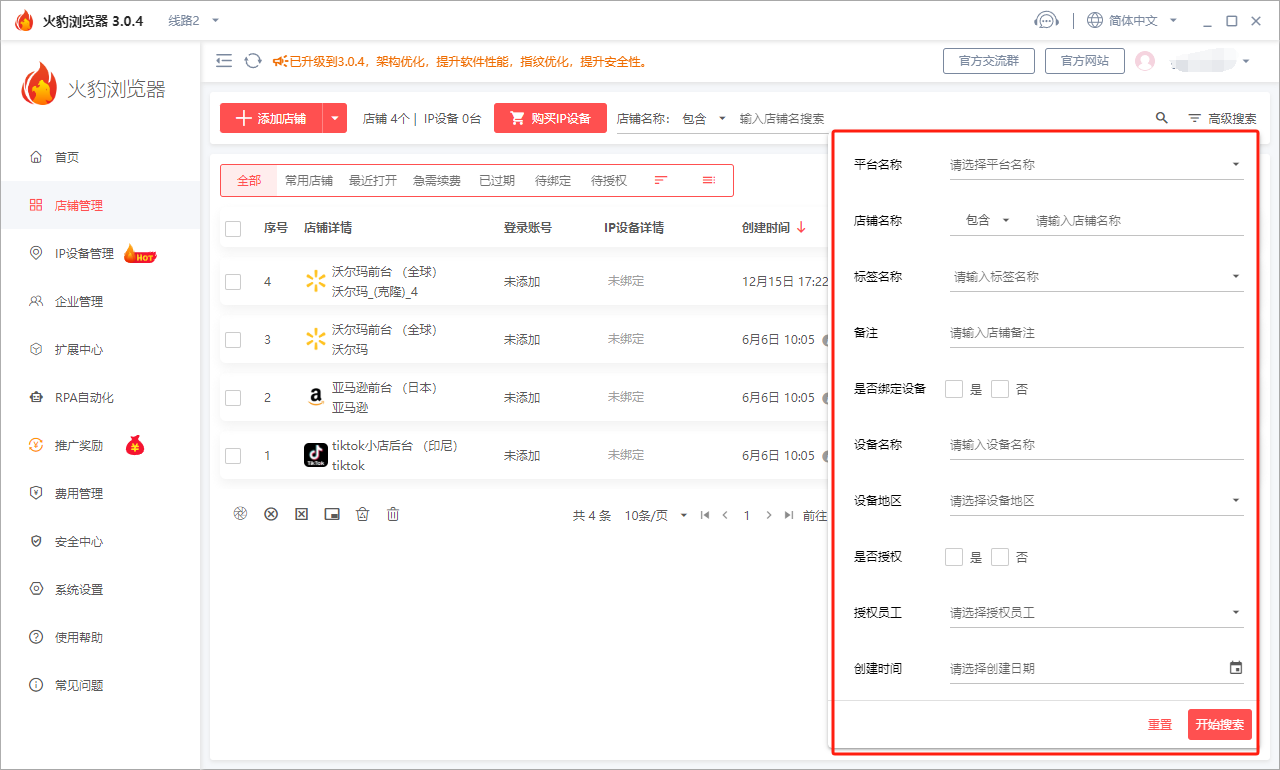
Task: Click the 添加店铺 button
Action: point(272,117)
